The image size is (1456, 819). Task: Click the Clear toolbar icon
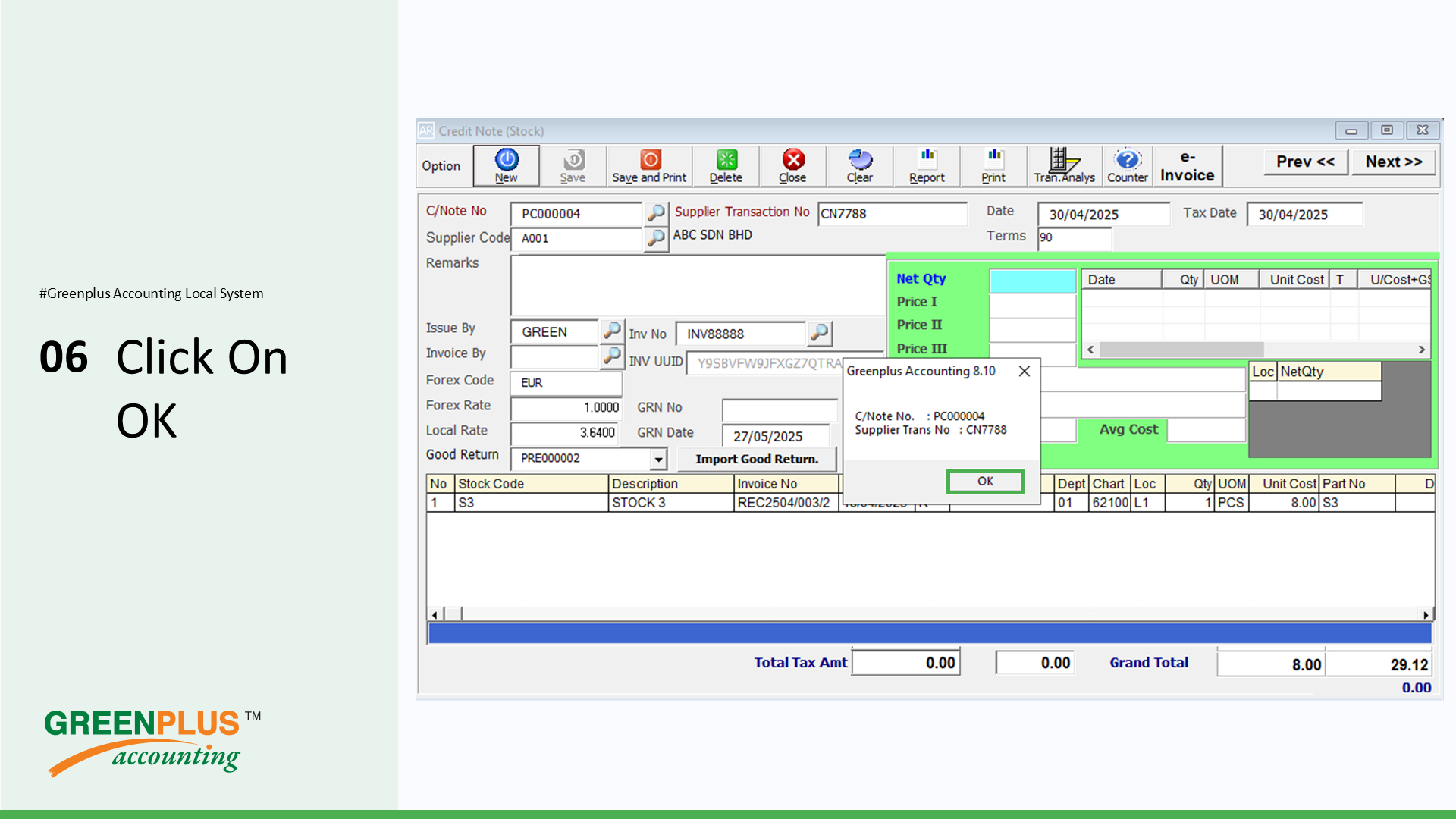860,165
